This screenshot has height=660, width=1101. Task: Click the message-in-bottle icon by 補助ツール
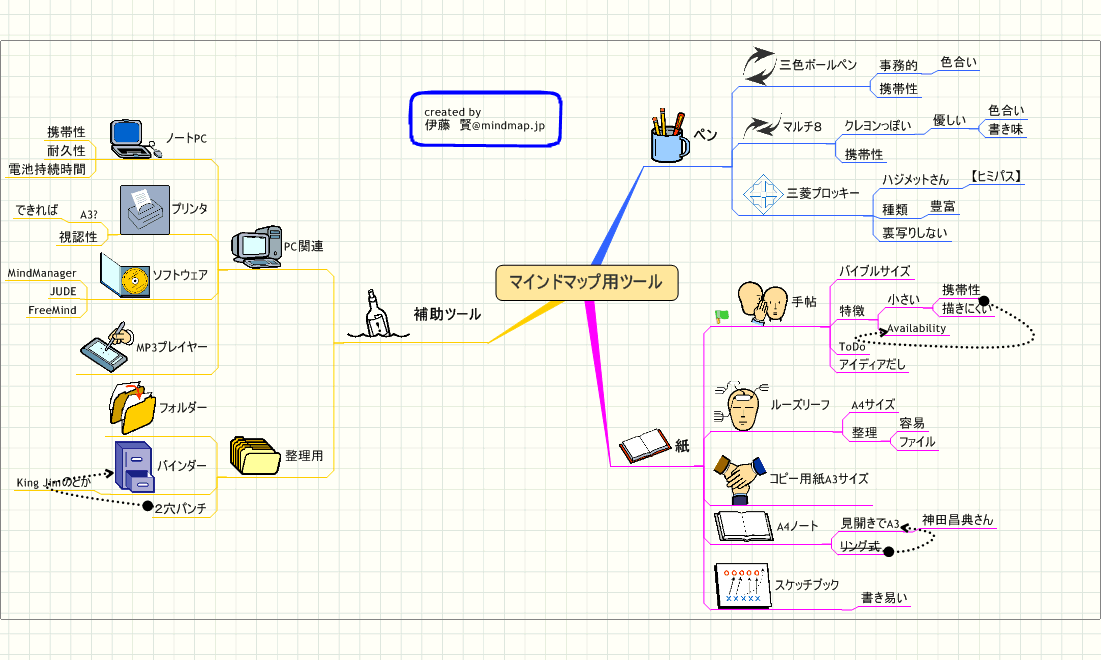pyautogui.click(x=375, y=315)
